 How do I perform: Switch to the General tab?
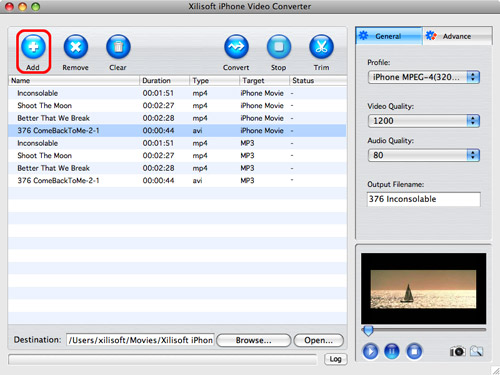(389, 36)
